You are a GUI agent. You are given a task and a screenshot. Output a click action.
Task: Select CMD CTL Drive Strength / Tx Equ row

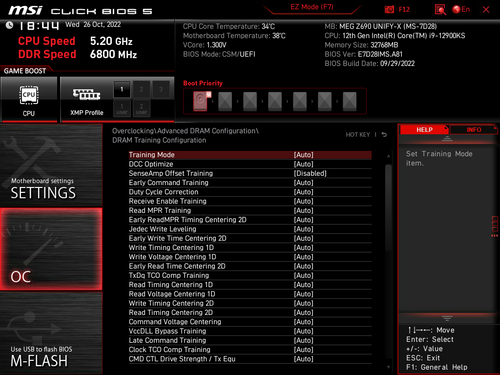click(x=250, y=359)
